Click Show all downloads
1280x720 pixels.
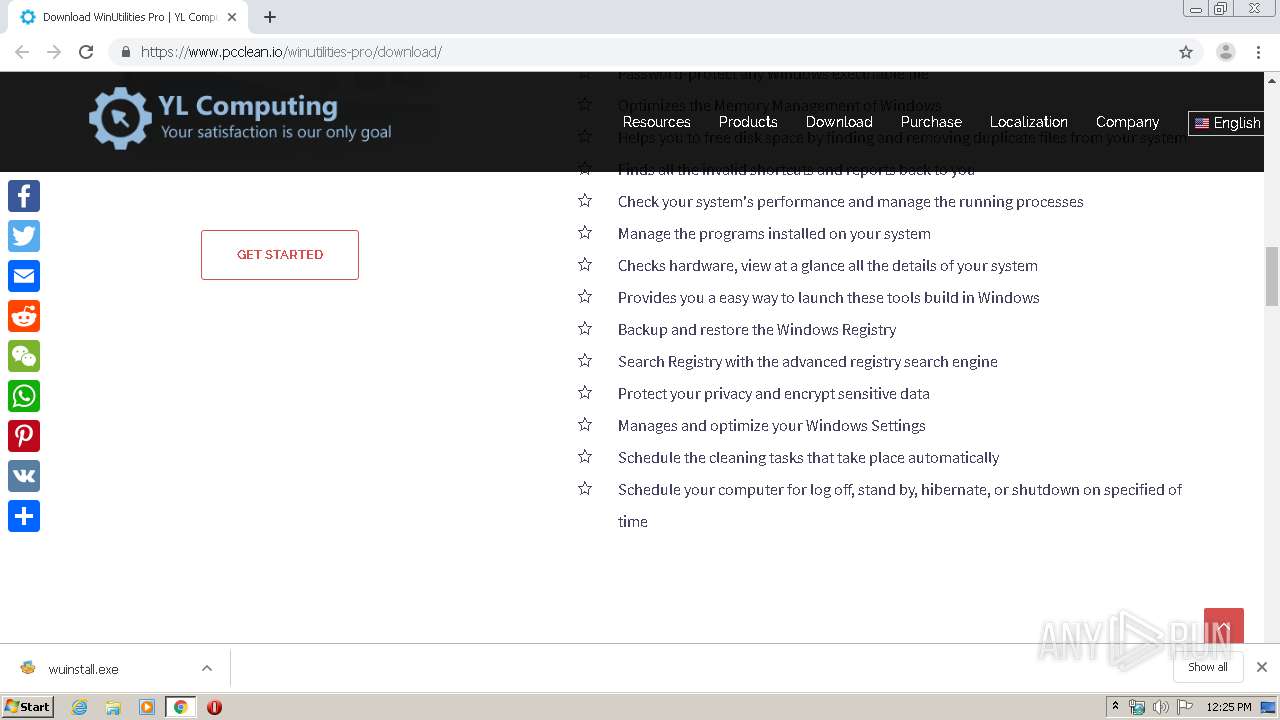[x=1208, y=667]
